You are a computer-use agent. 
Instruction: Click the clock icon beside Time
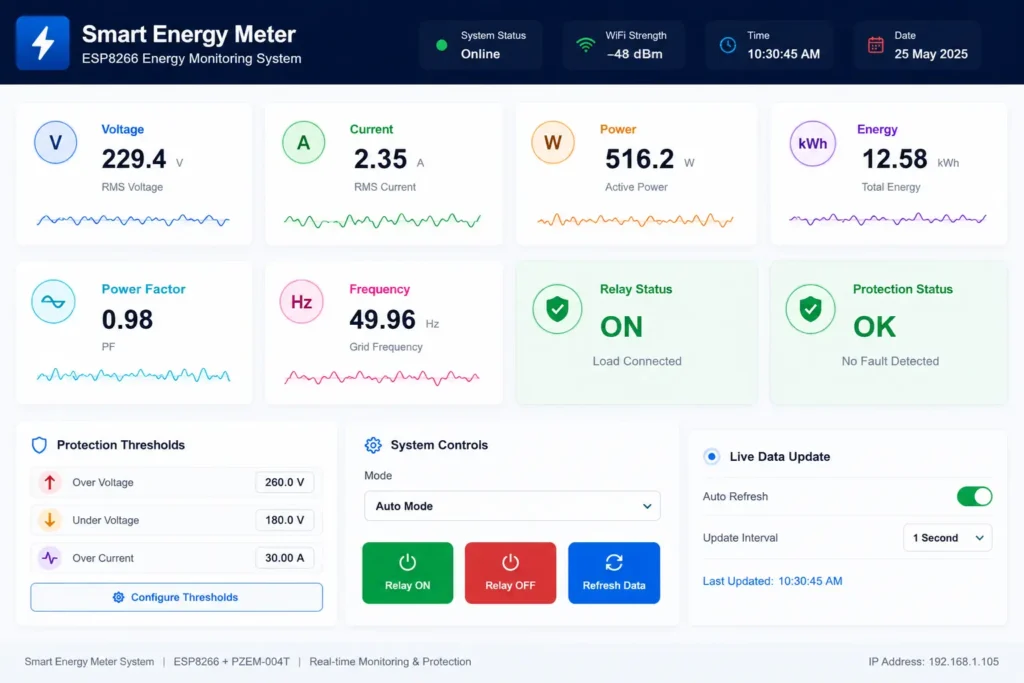[728, 45]
